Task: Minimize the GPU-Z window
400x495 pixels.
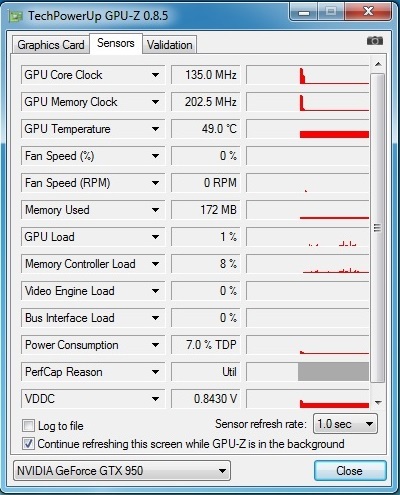Action: pos(303,12)
